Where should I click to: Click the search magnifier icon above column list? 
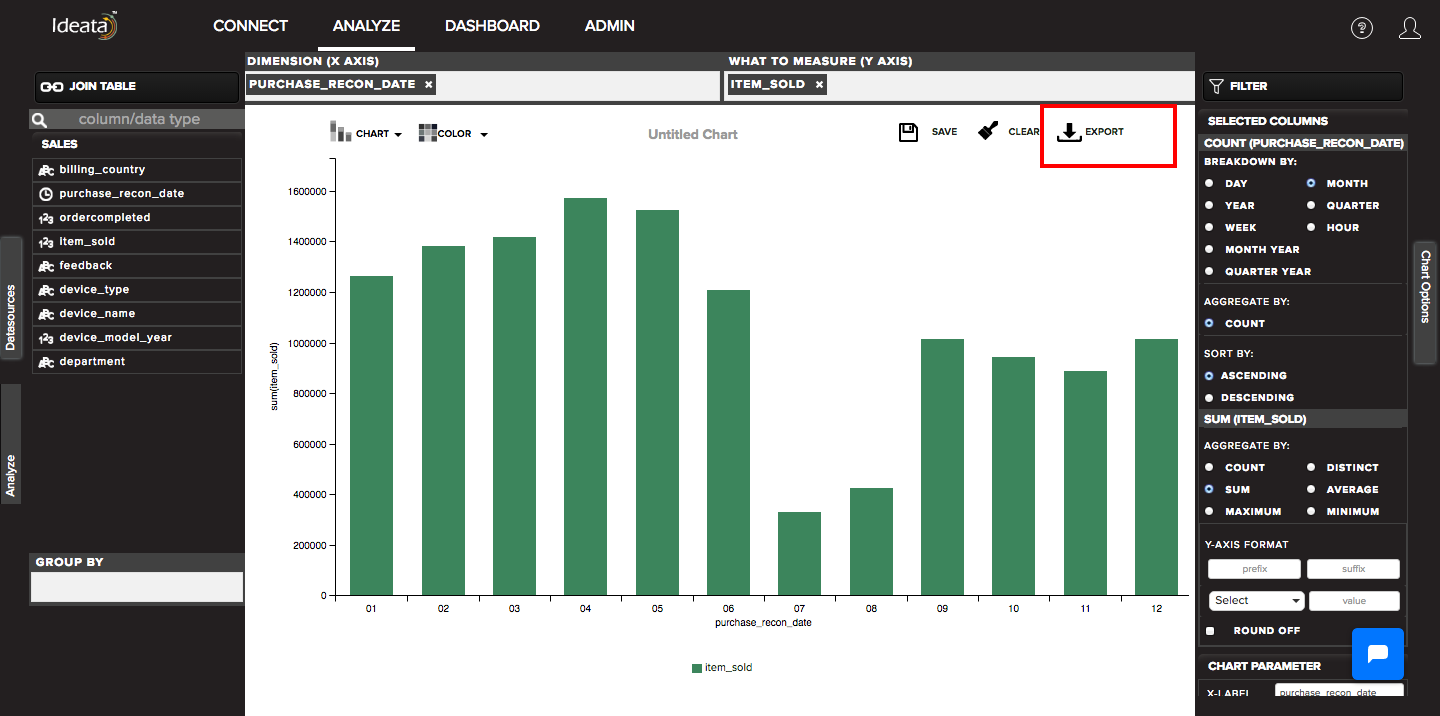[39, 118]
